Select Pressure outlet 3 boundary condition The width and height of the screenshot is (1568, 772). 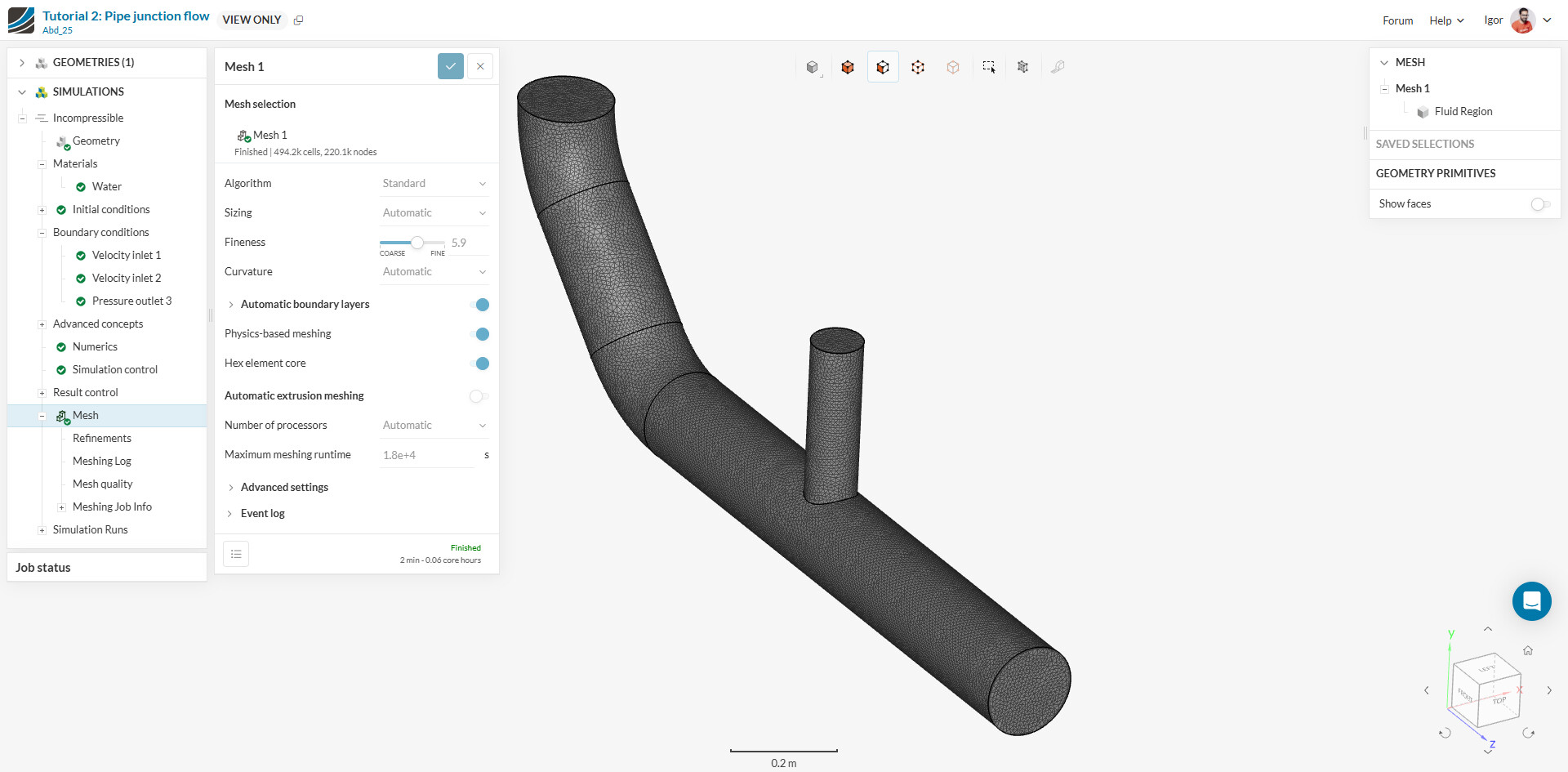point(132,301)
